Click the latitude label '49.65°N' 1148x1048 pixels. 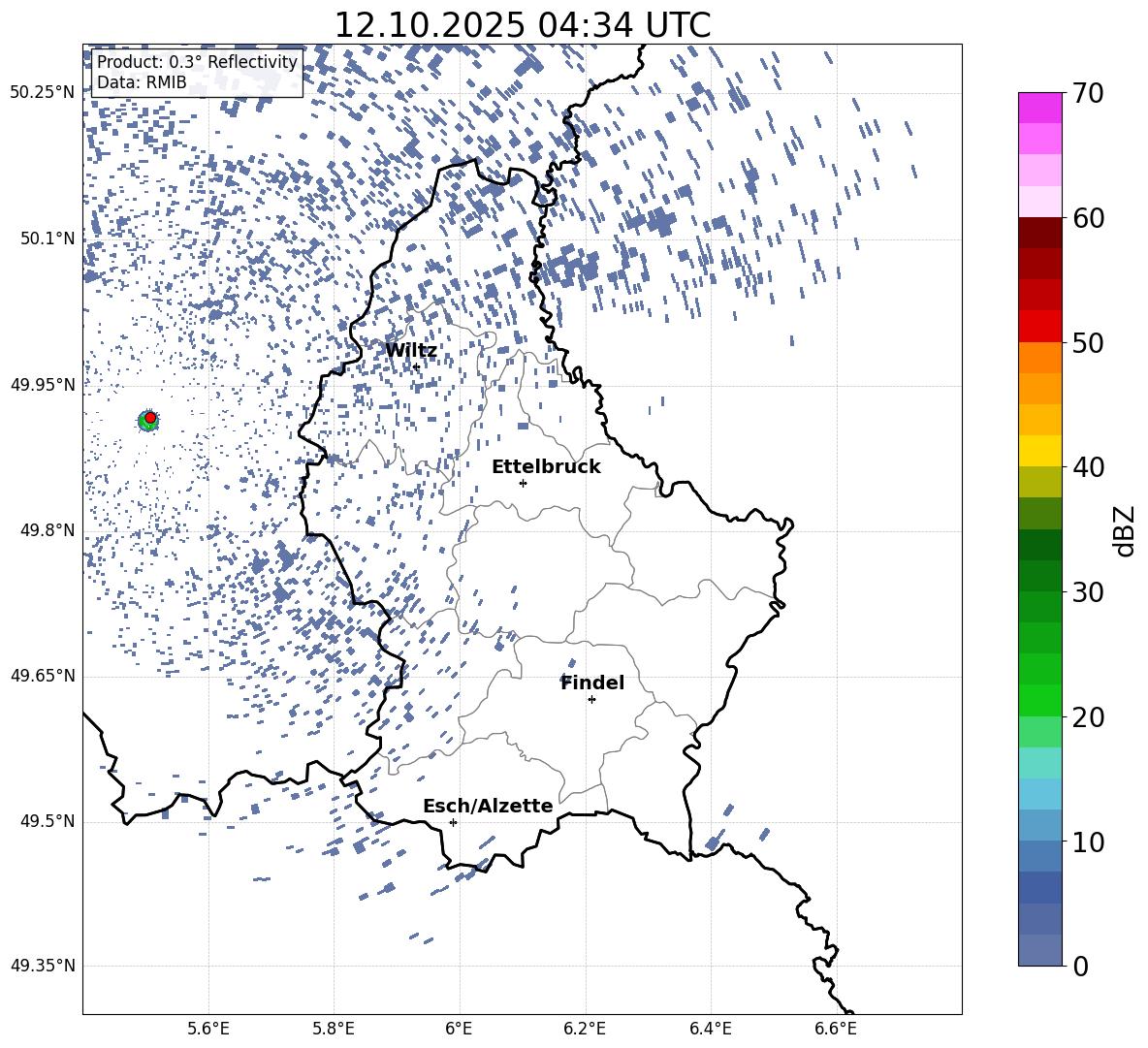pos(43,675)
